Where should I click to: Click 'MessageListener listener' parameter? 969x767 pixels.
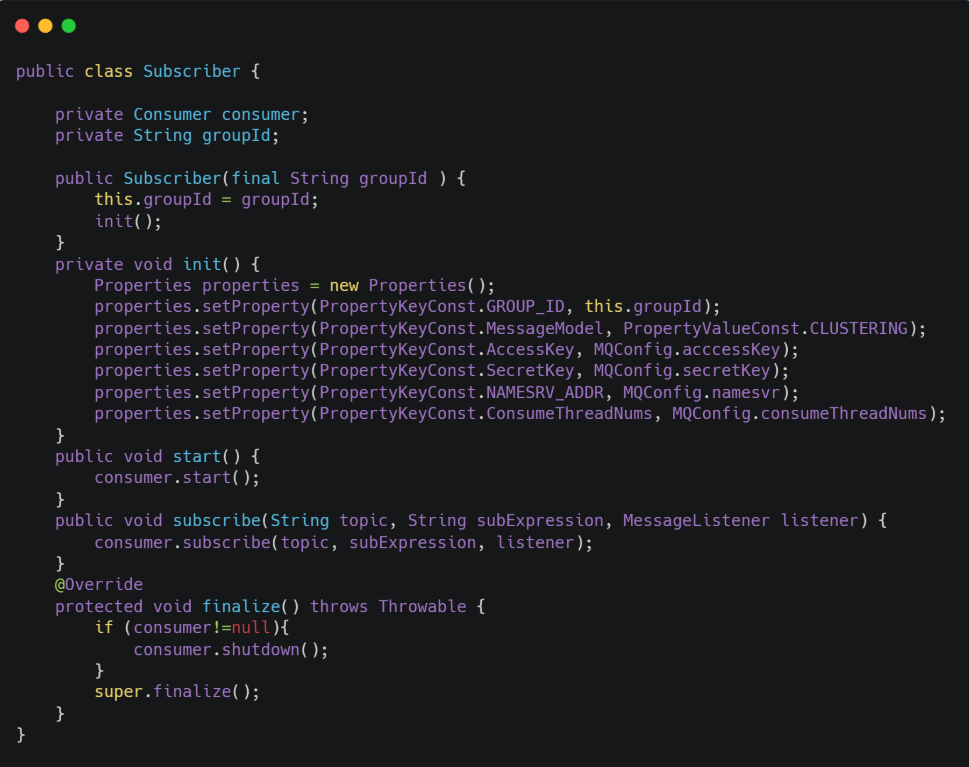(x=741, y=521)
